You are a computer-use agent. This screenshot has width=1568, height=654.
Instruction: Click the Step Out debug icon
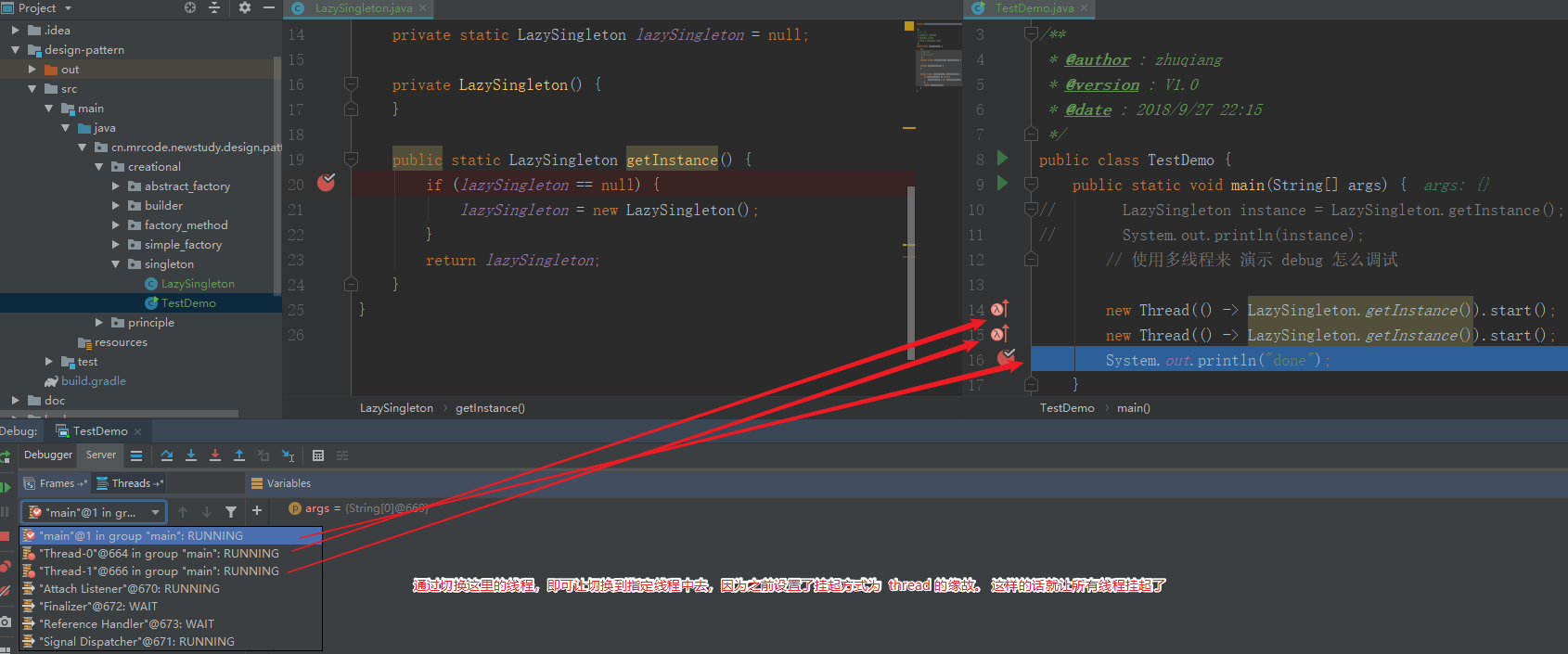click(x=239, y=455)
